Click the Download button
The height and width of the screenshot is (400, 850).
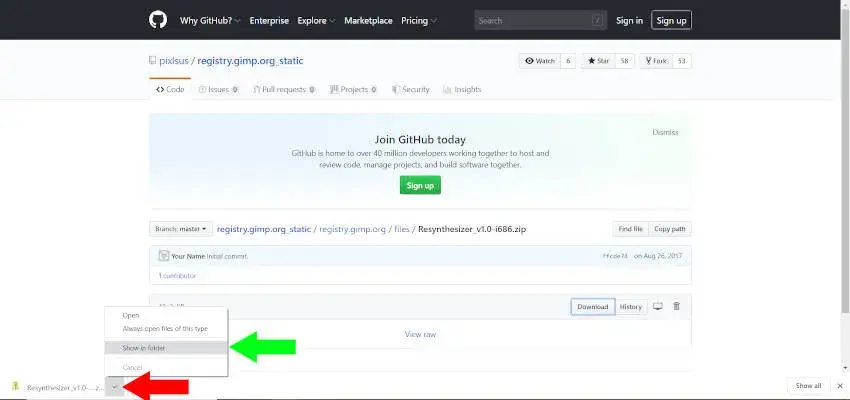pyautogui.click(x=593, y=307)
